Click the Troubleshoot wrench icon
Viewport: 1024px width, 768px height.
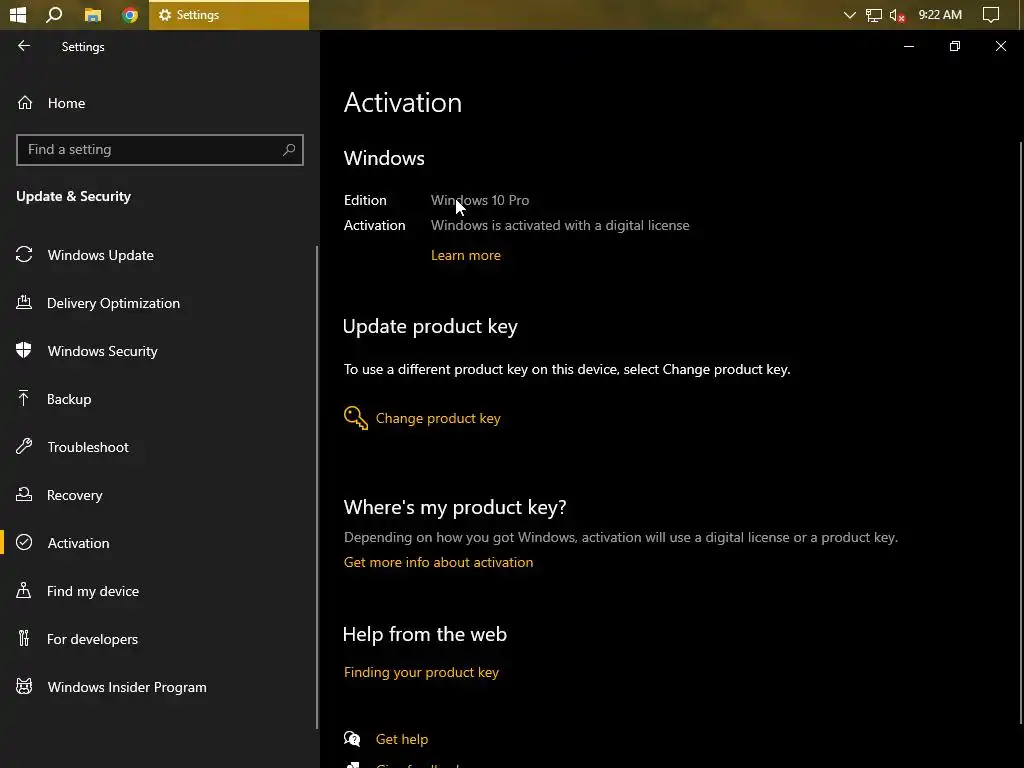[x=24, y=446]
